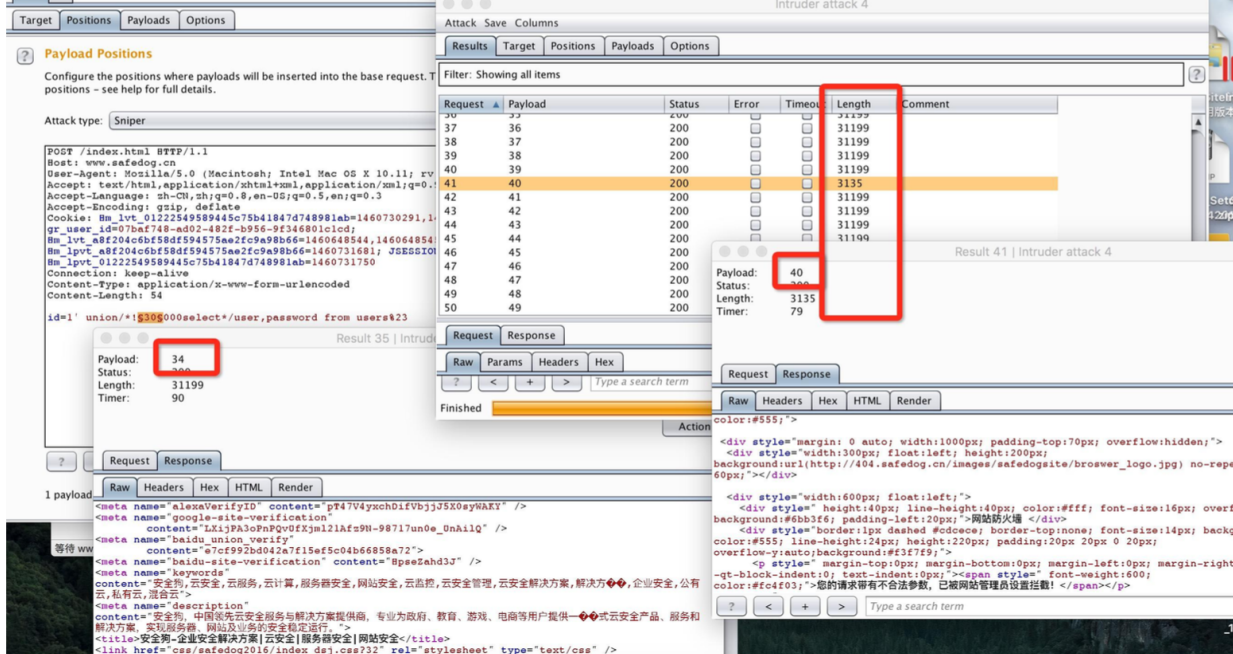Viewport: 1233px width, 654px height.
Task: Tick the Error checkbox for request 39
Action: (755, 156)
